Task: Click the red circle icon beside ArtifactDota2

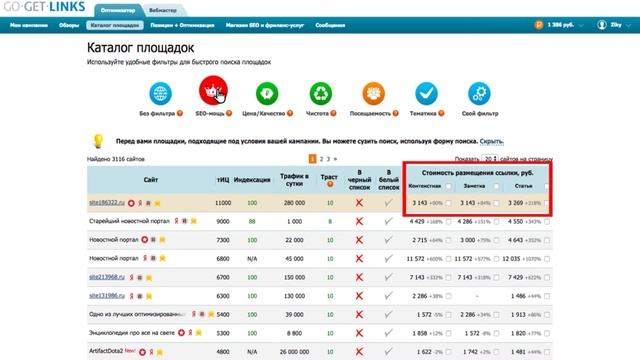Action: tap(142, 352)
